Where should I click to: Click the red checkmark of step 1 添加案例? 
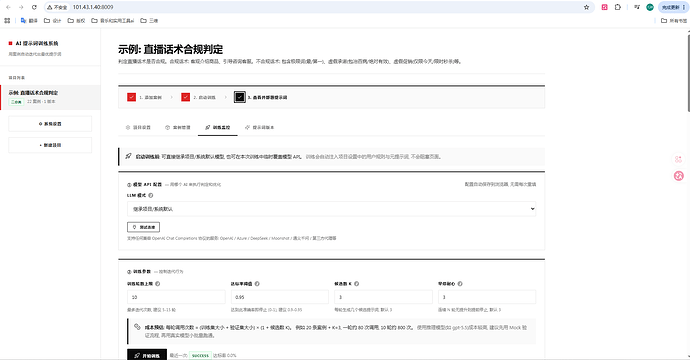pyautogui.click(x=131, y=97)
